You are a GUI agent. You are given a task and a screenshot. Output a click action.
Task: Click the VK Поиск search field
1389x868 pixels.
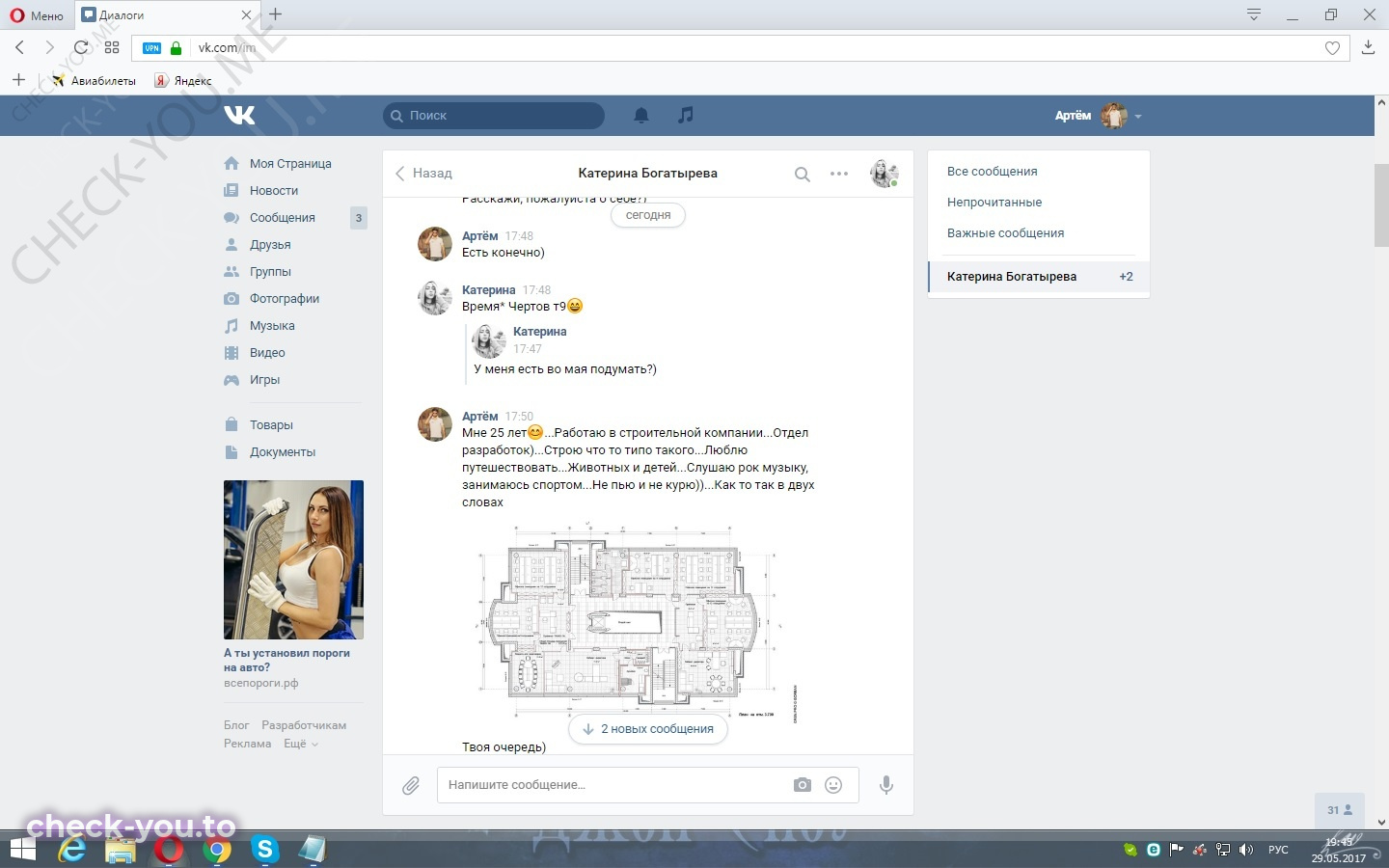pos(494,116)
